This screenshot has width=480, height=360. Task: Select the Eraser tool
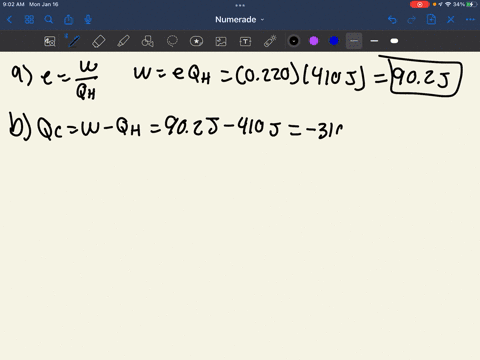[98, 41]
